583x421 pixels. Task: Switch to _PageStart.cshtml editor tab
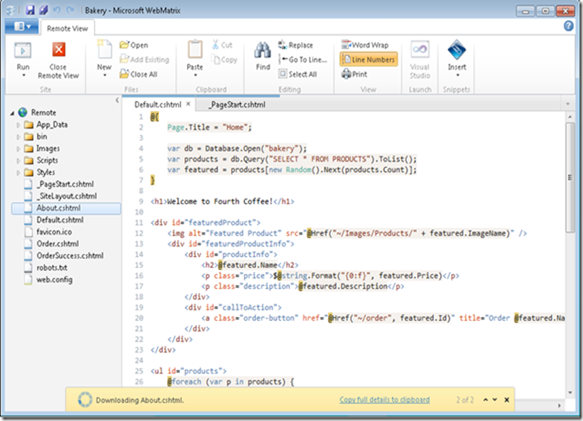237,105
